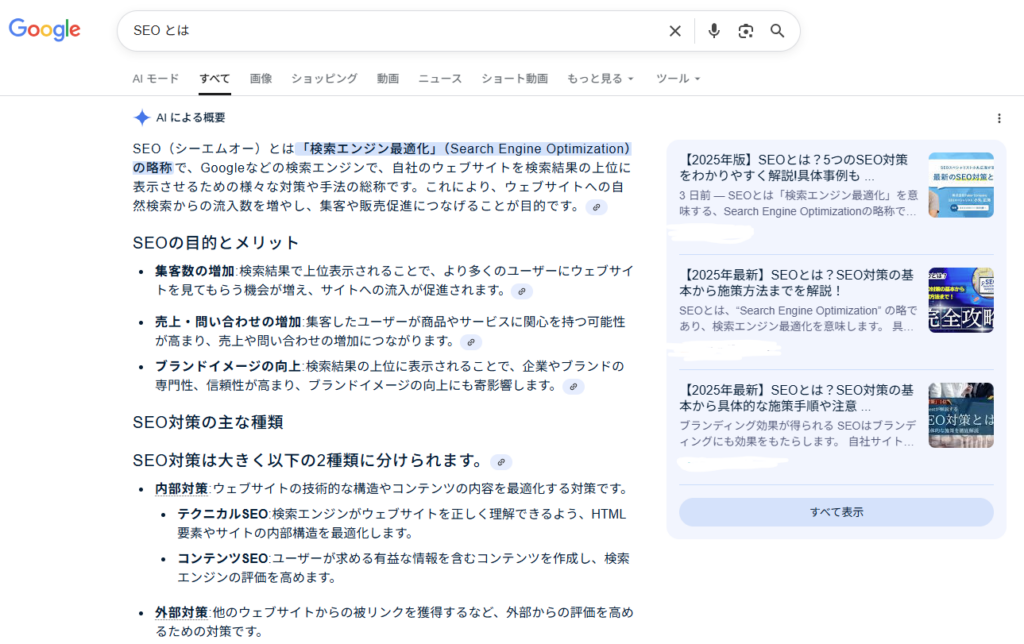Expand the もっと見る dropdown
This screenshot has height=644, width=1024.
(600, 78)
